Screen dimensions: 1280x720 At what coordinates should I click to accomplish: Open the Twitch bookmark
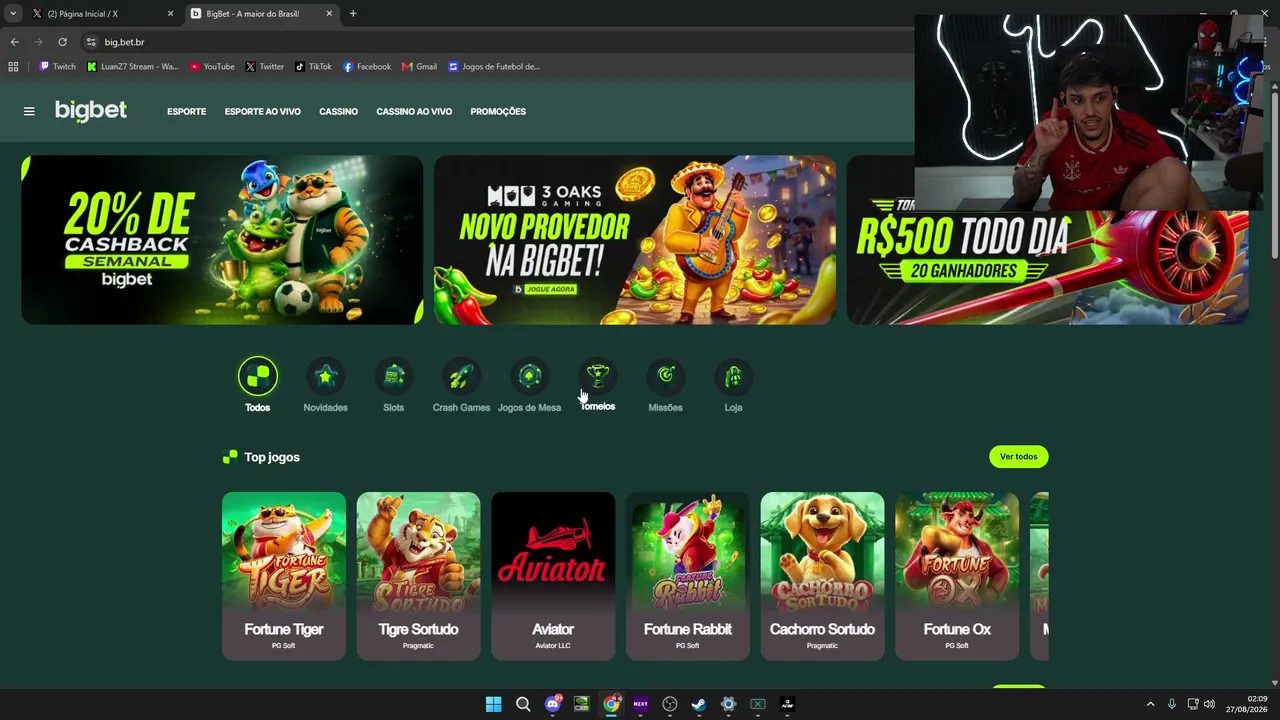[x=57, y=67]
